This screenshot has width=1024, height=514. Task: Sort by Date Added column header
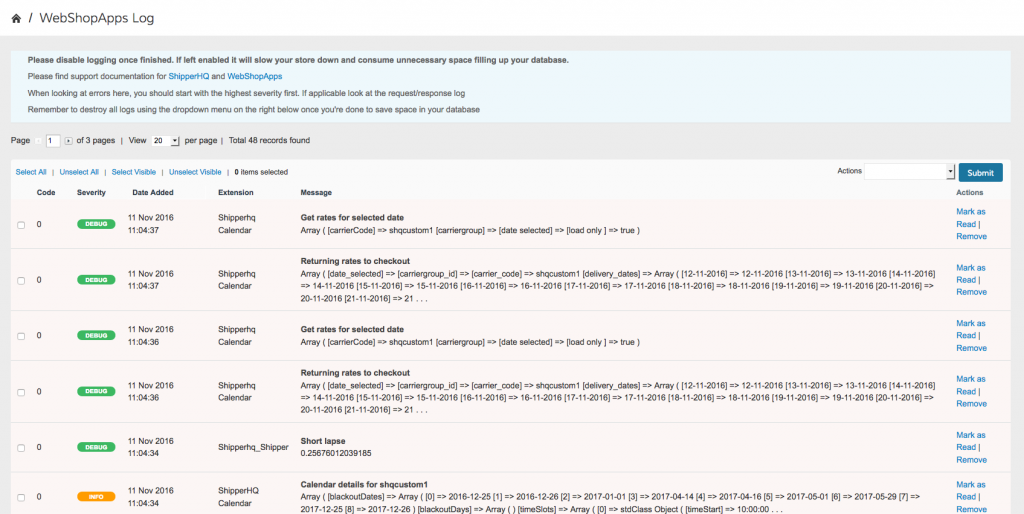(x=152, y=192)
